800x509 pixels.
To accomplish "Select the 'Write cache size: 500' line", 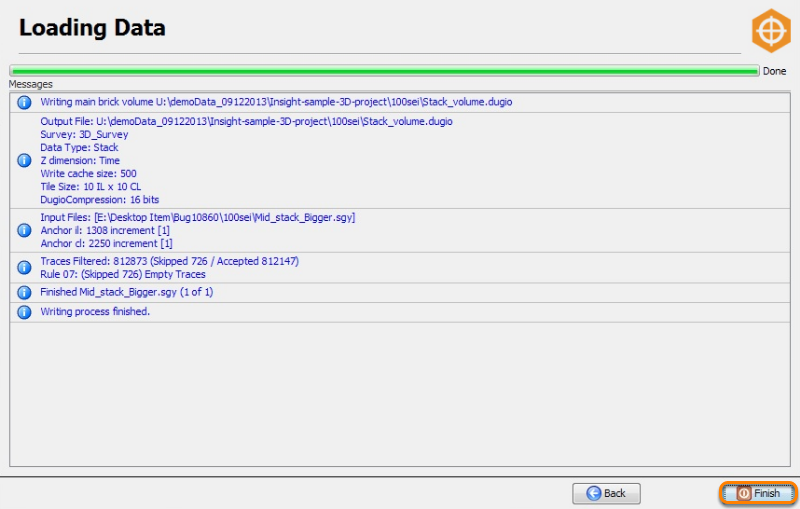I will [88, 173].
